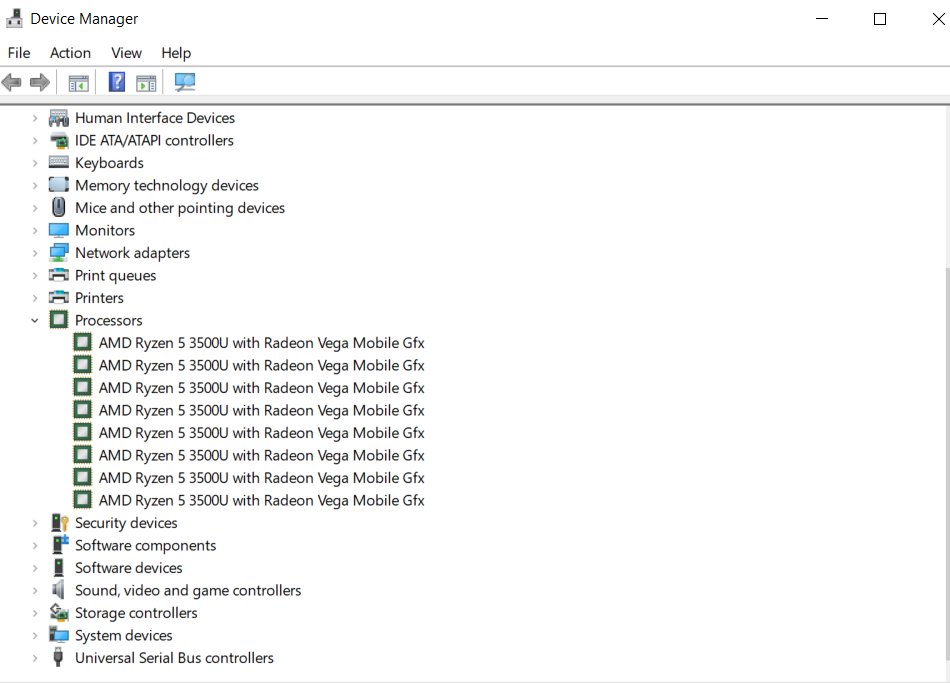This screenshot has width=950, height=684.
Task: Expand the Print queues node
Action: point(35,276)
